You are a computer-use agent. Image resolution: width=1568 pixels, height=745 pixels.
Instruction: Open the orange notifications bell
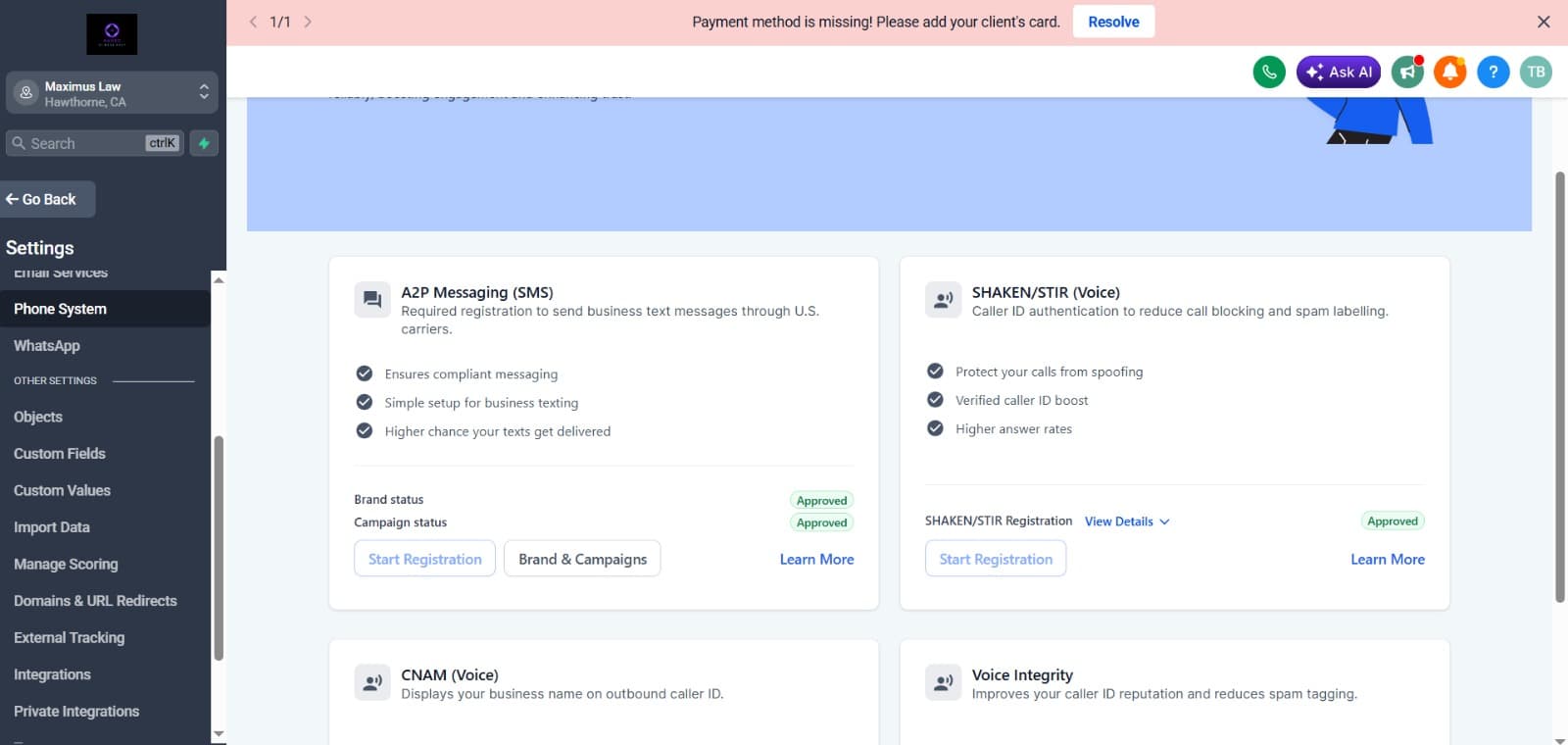pos(1450,72)
